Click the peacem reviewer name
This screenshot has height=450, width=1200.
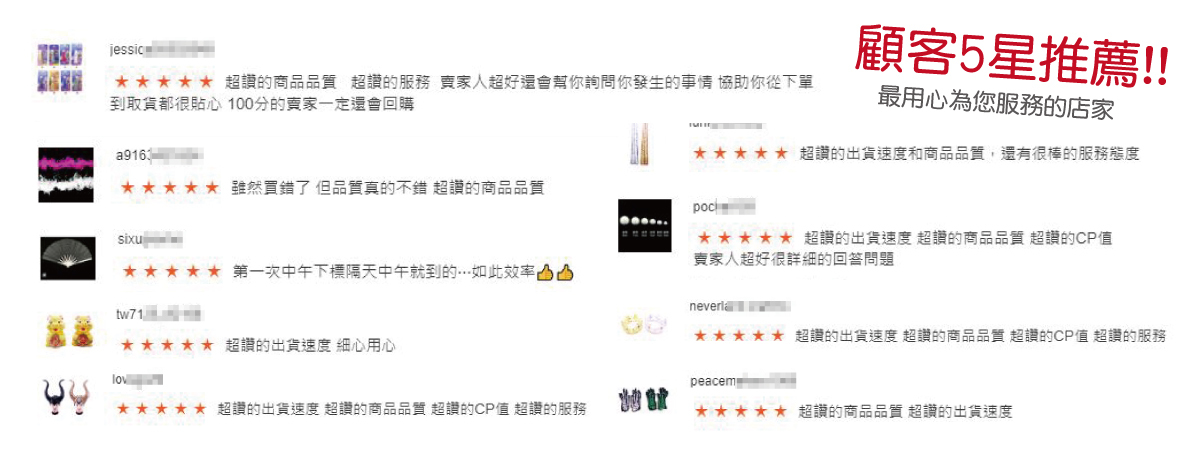click(x=743, y=381)
